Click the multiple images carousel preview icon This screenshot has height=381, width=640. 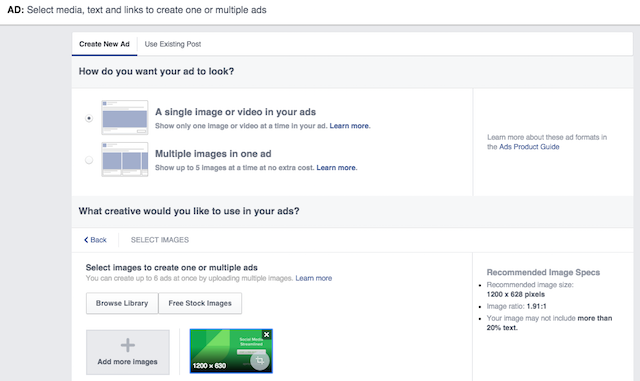(x=125, y=159)
